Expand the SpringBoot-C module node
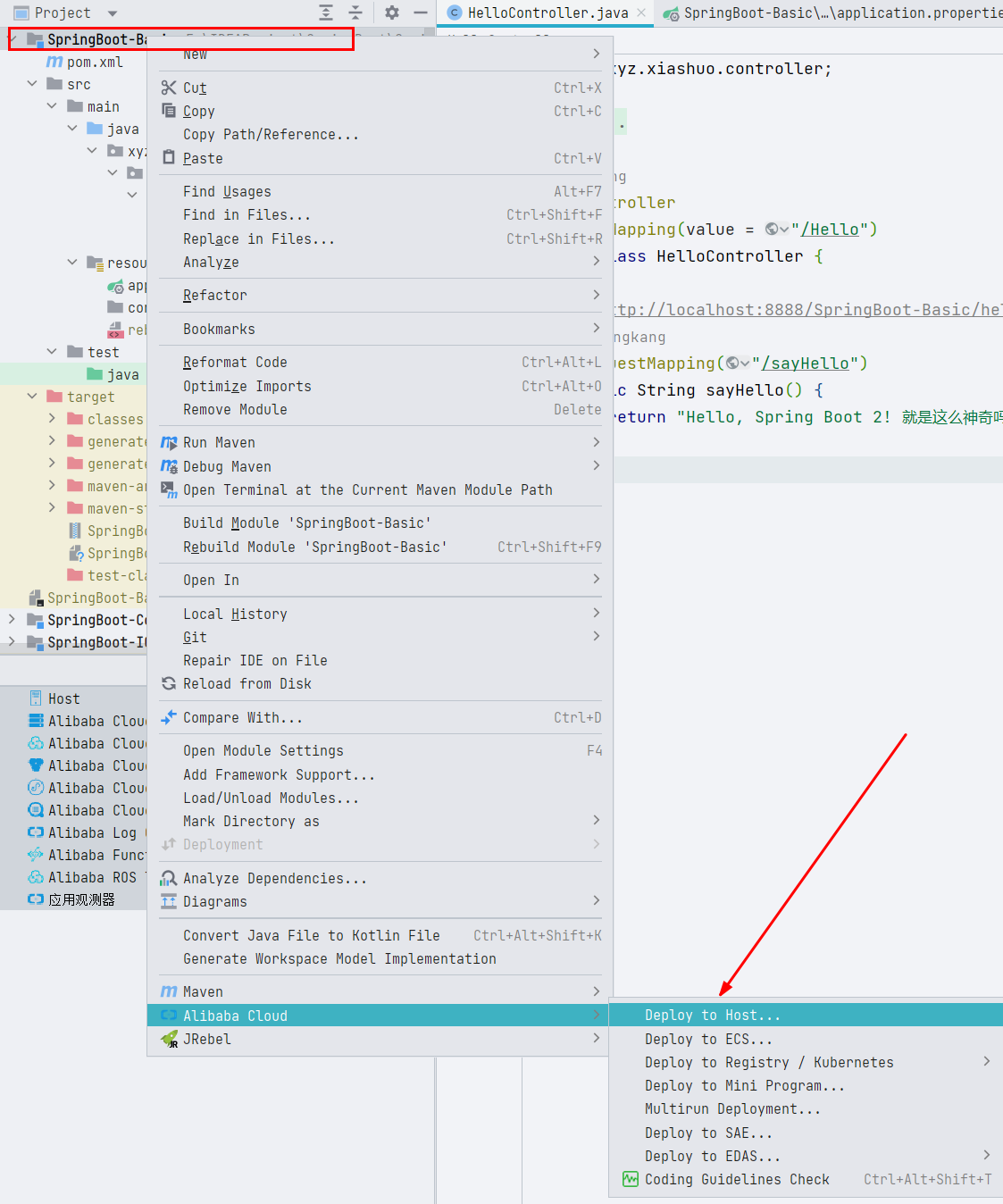Image resolution: width=1003 pixels, height=1204 pixels. 12,620
